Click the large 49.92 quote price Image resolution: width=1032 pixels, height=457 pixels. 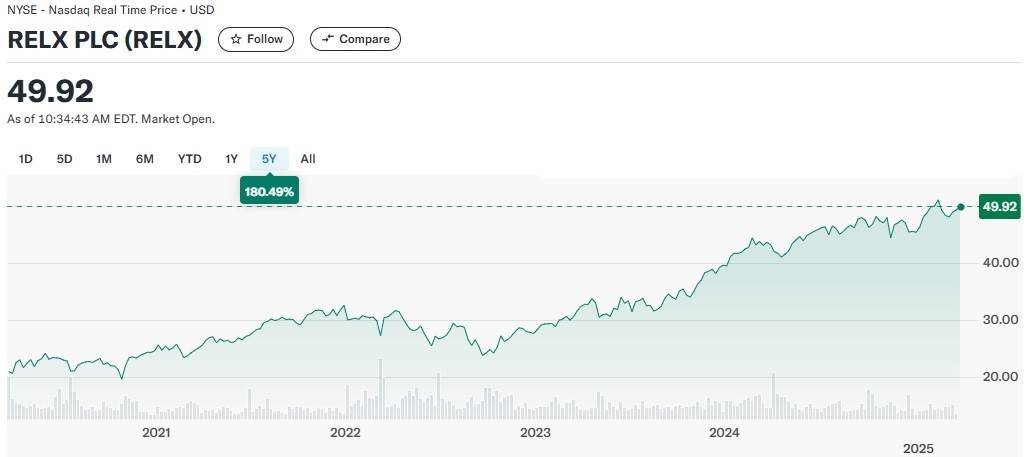(51, 92)
